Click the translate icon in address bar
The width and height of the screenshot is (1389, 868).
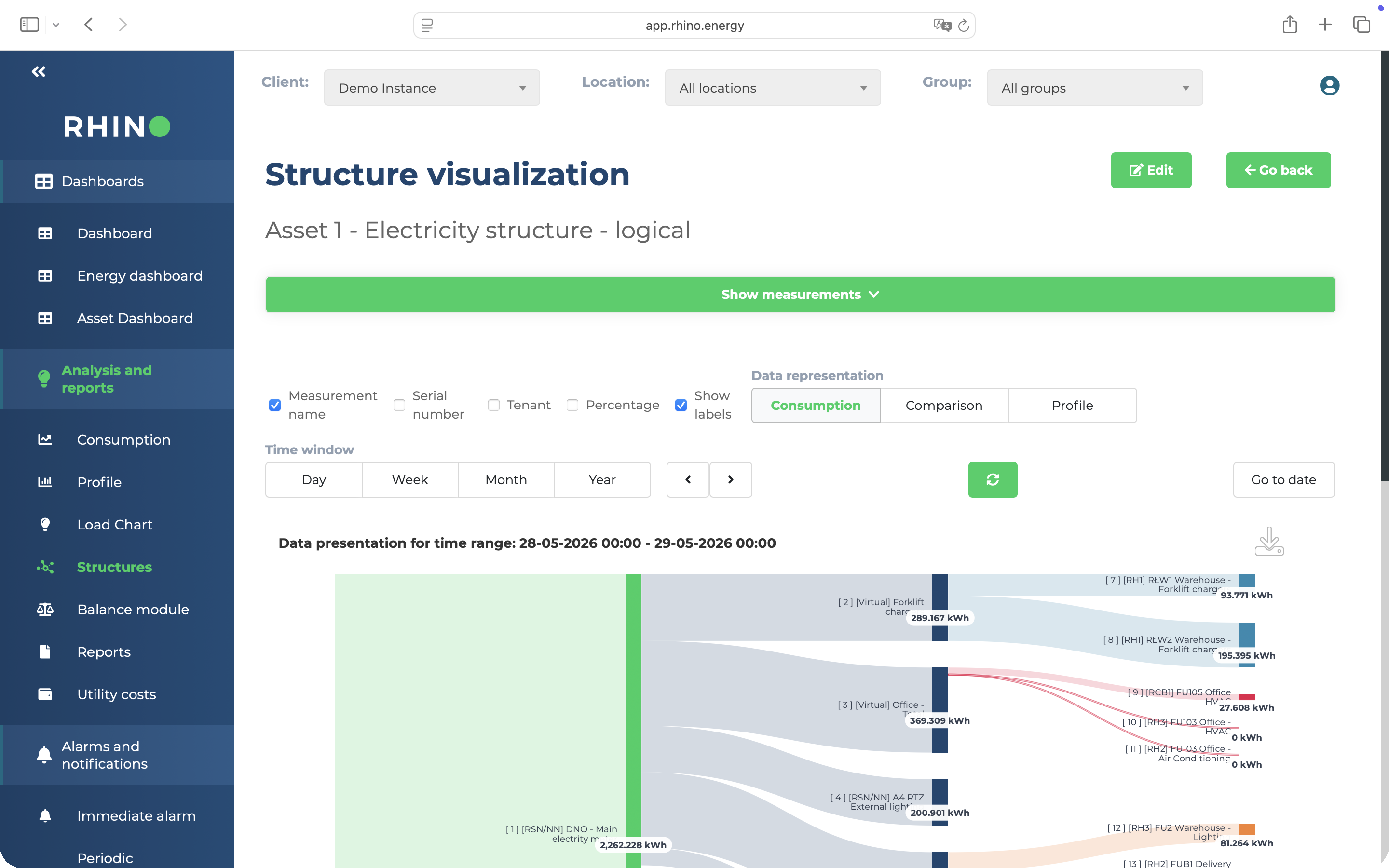(942, 25)
